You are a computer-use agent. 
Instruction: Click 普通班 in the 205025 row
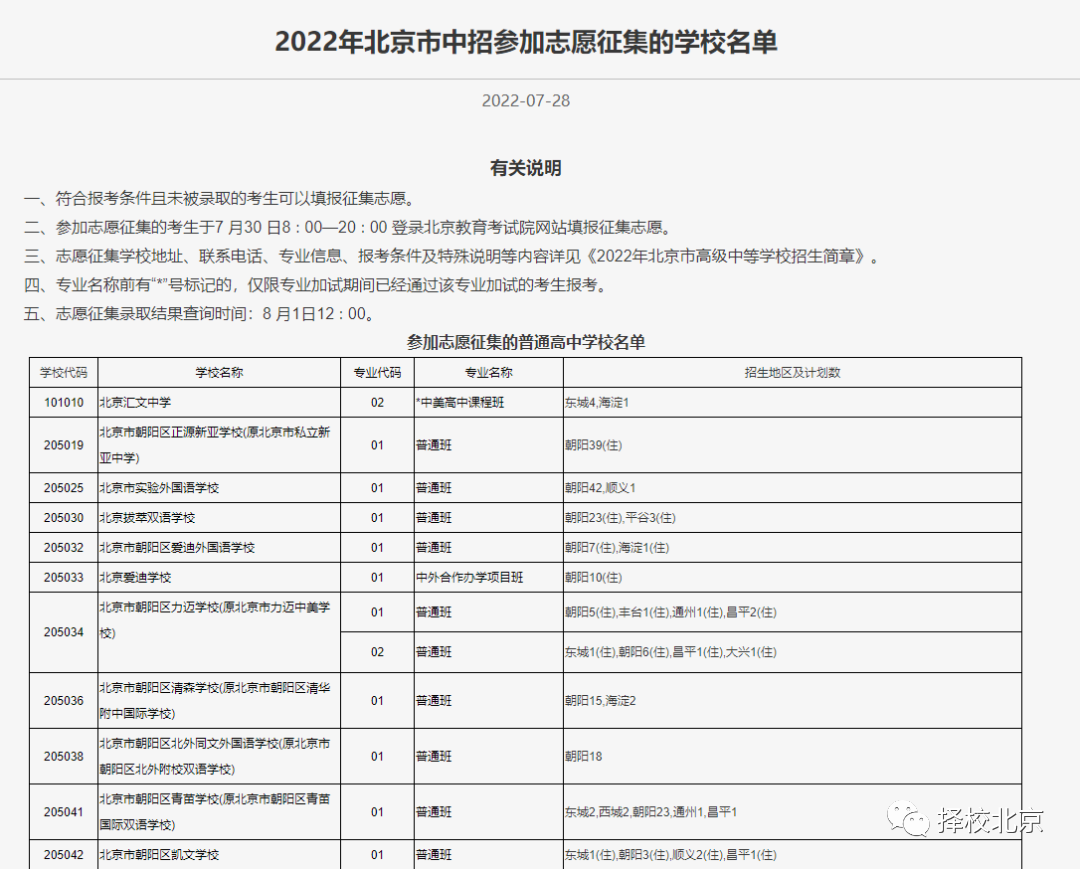click(x=433, y=488)
